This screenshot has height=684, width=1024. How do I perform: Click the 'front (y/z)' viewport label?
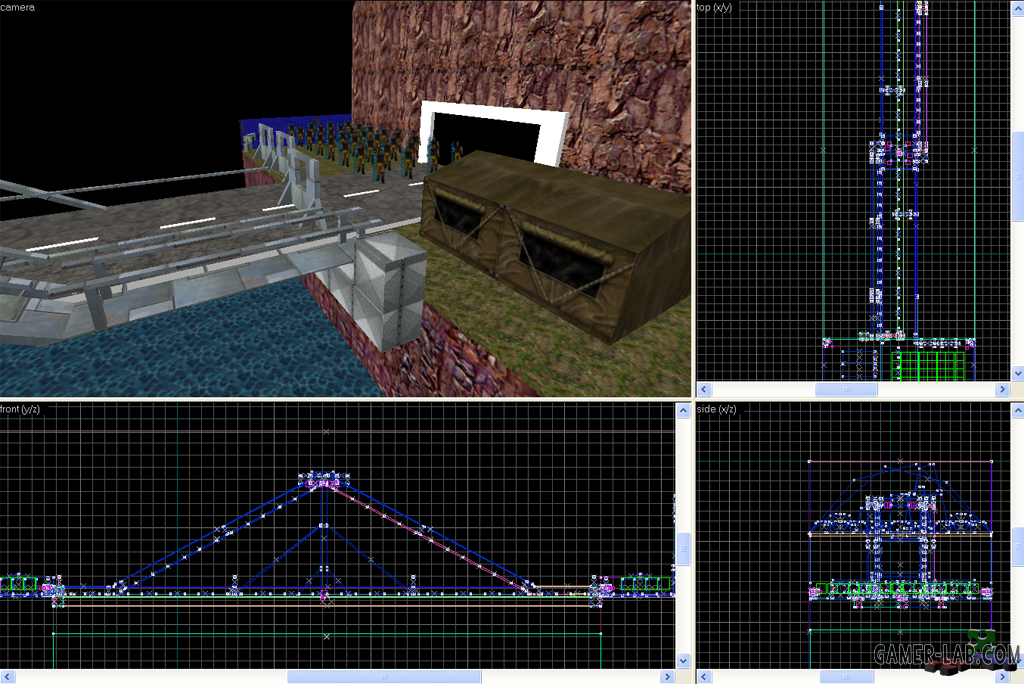pos(20,409)
